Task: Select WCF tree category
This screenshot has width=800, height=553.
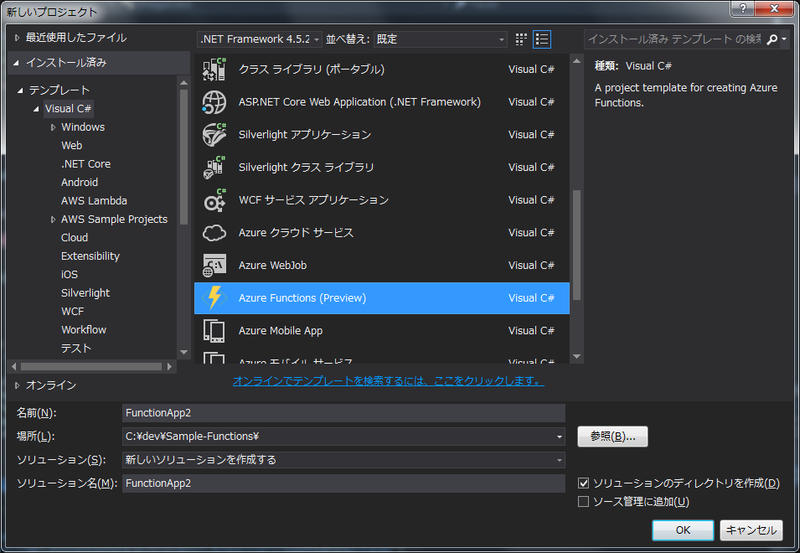Action: coord(72,311)
